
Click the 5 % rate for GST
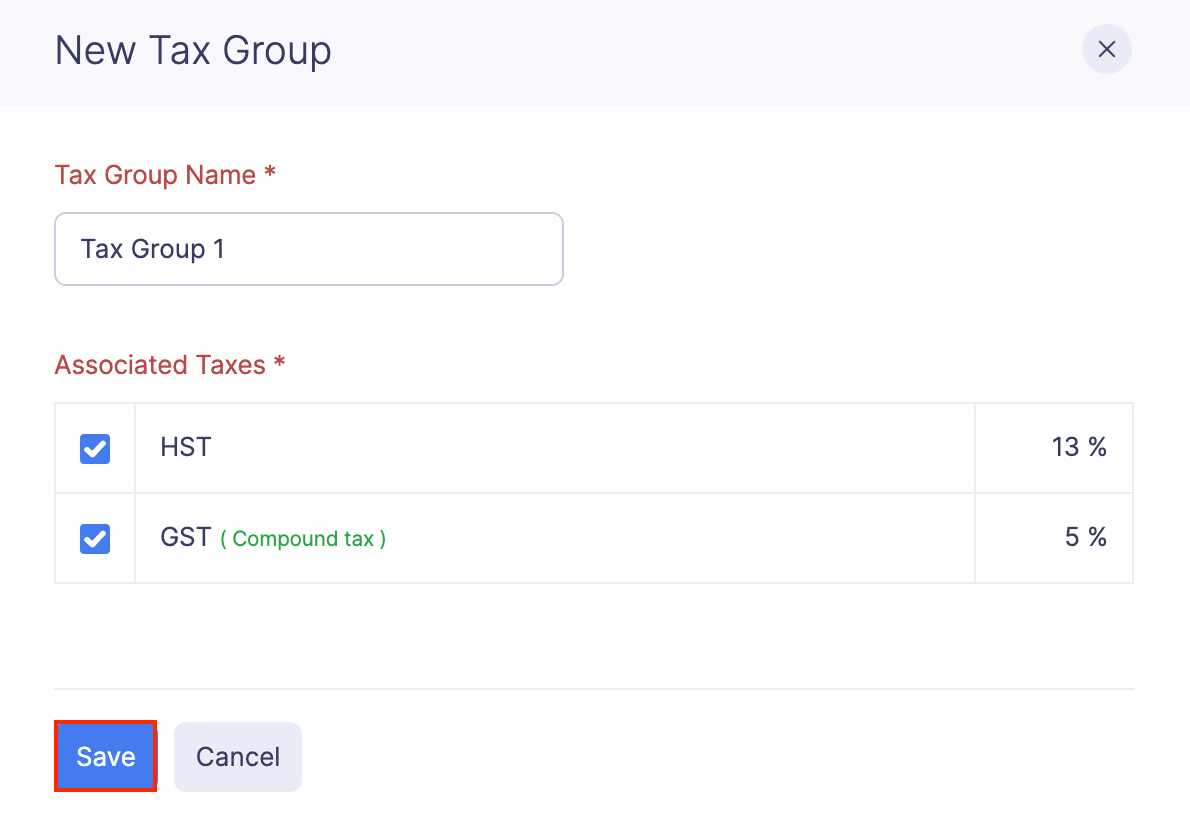point(1086,537)
